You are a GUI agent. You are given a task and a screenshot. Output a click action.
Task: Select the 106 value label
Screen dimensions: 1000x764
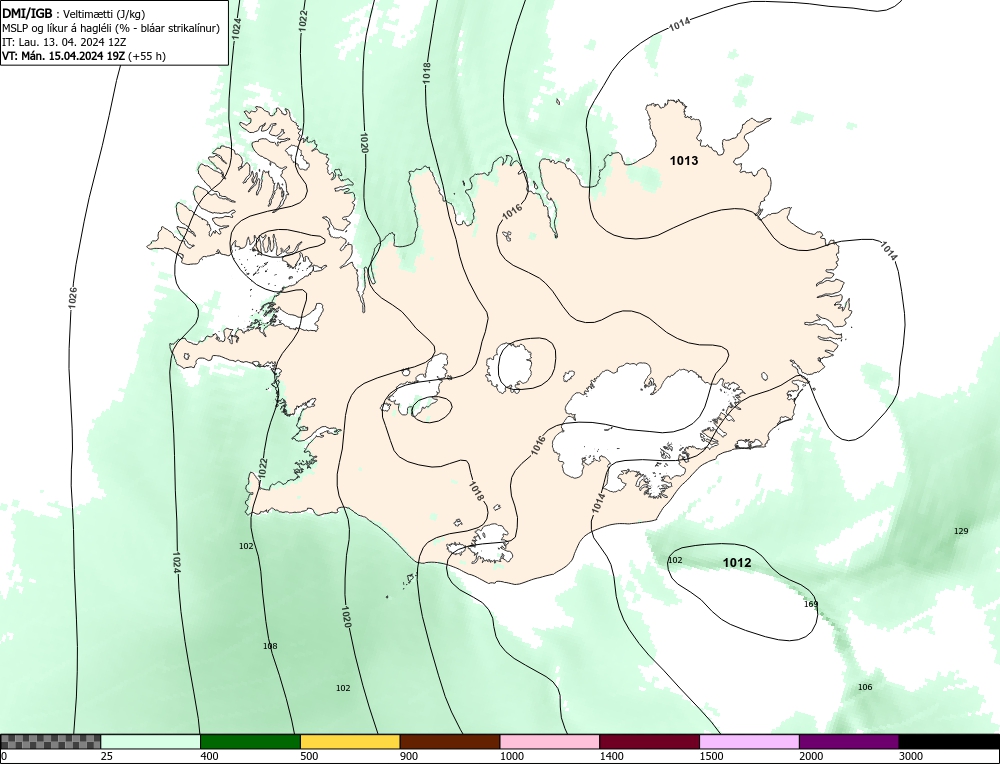coord(865,687)
